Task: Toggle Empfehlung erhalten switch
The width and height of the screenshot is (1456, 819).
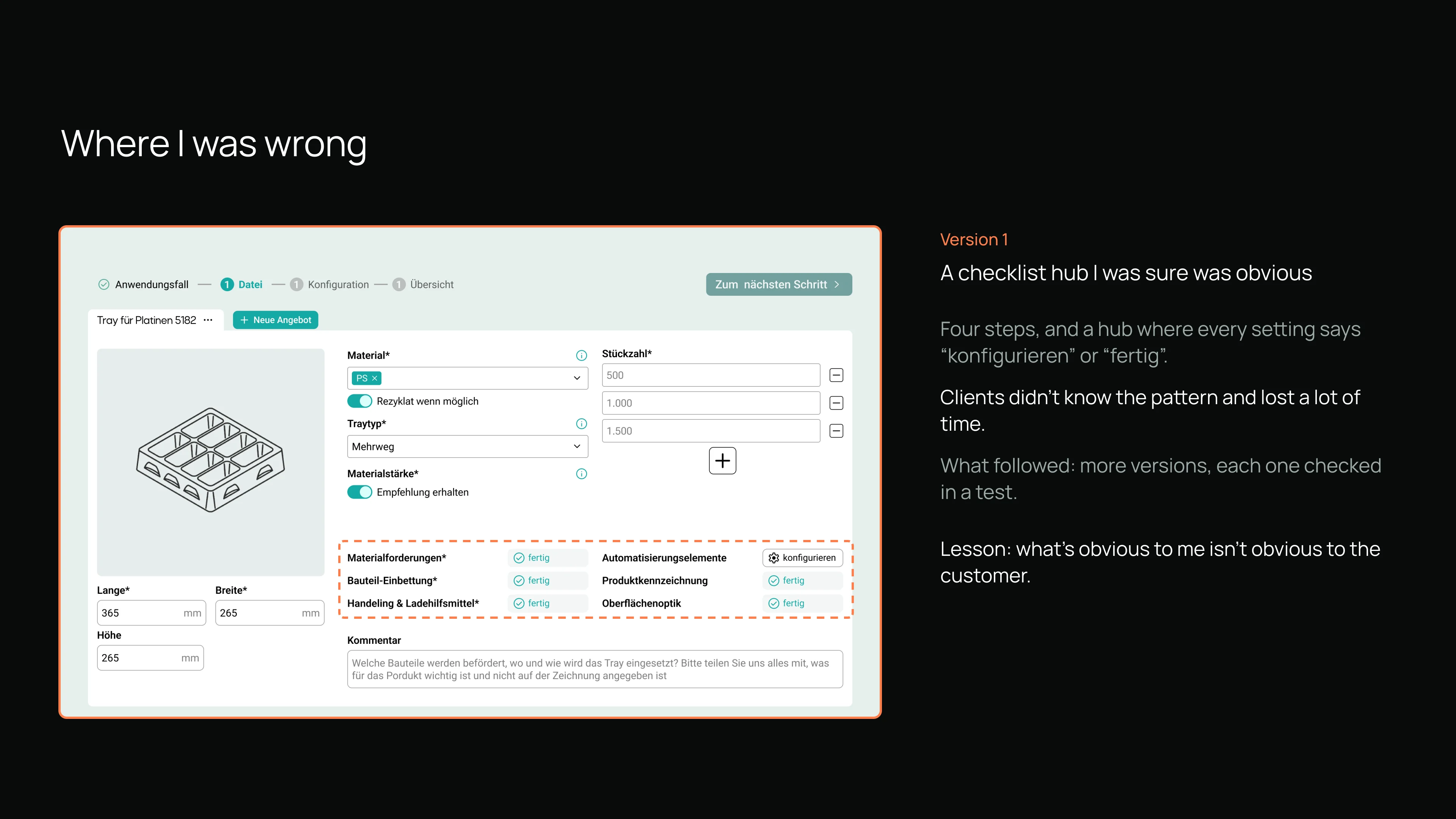Action: pyautogui.click(x=359, y=492)
